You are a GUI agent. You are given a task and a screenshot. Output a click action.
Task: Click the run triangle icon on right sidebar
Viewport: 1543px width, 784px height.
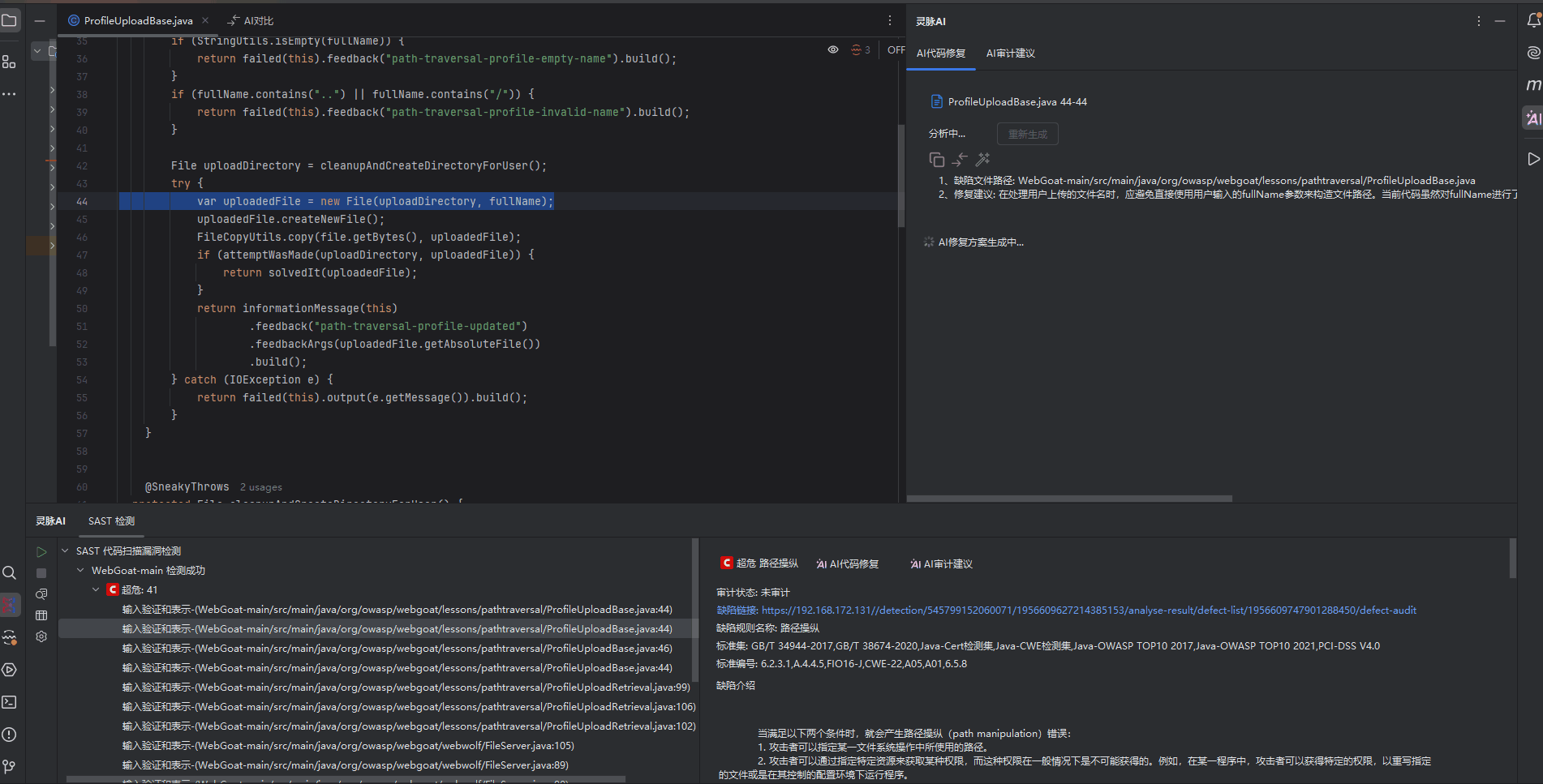pos(1533,159)
